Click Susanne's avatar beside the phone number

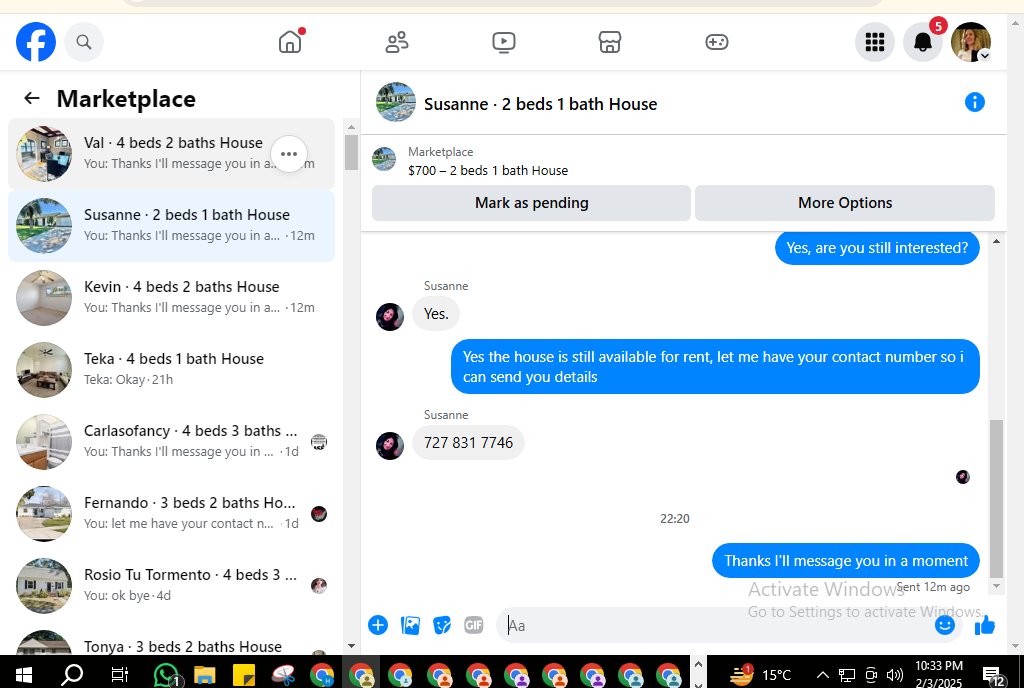[x=390, y=446]
